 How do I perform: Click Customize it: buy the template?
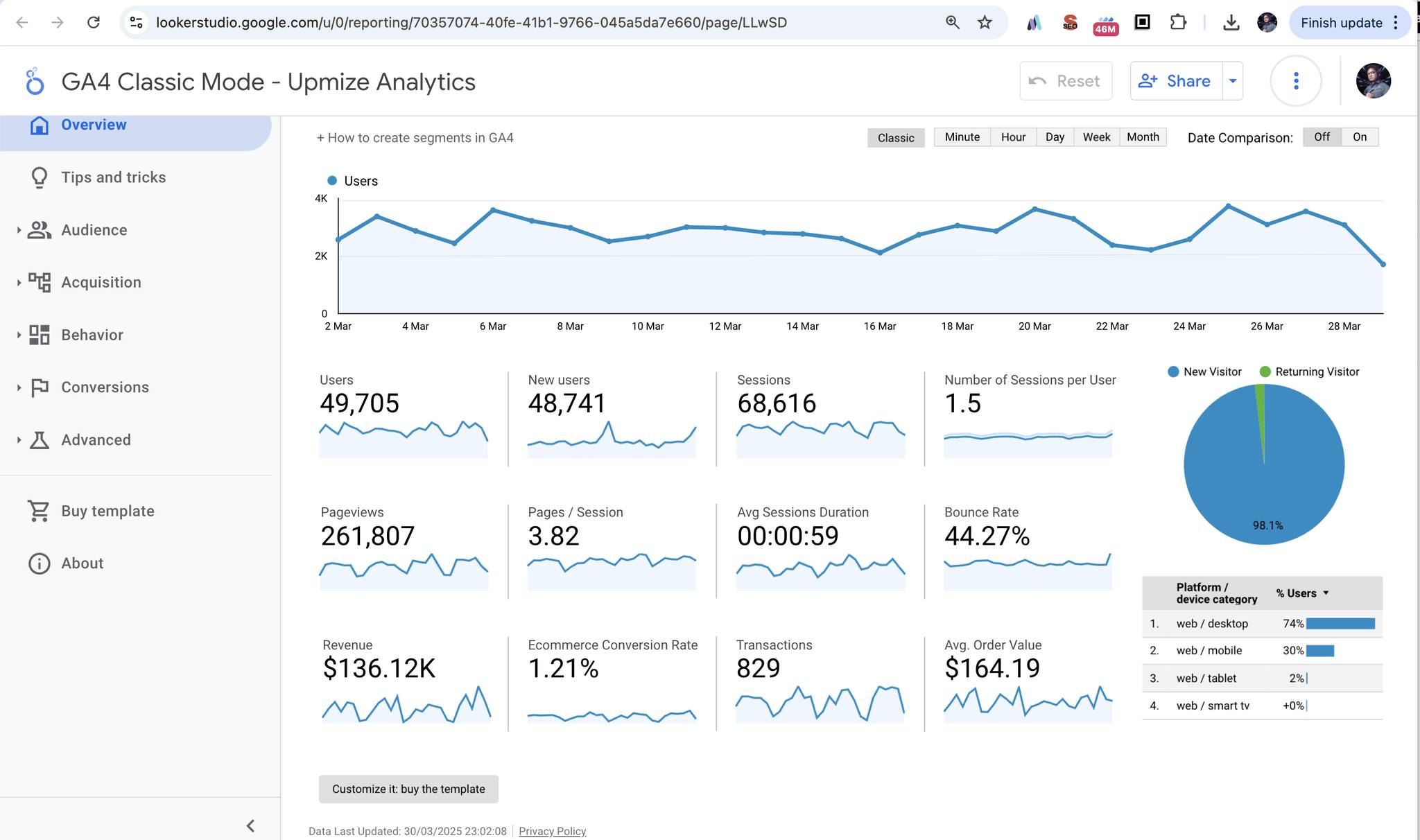point(408,789)
